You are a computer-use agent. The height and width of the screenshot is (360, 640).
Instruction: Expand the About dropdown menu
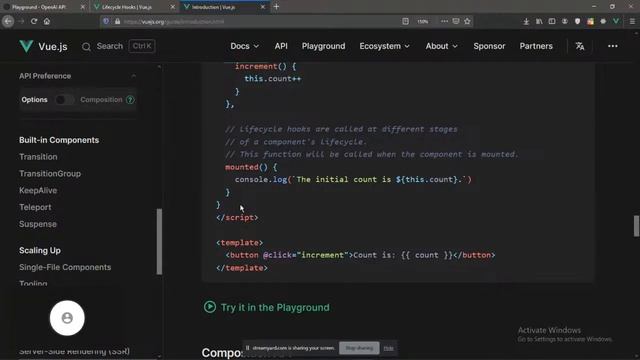click(441, 46)
